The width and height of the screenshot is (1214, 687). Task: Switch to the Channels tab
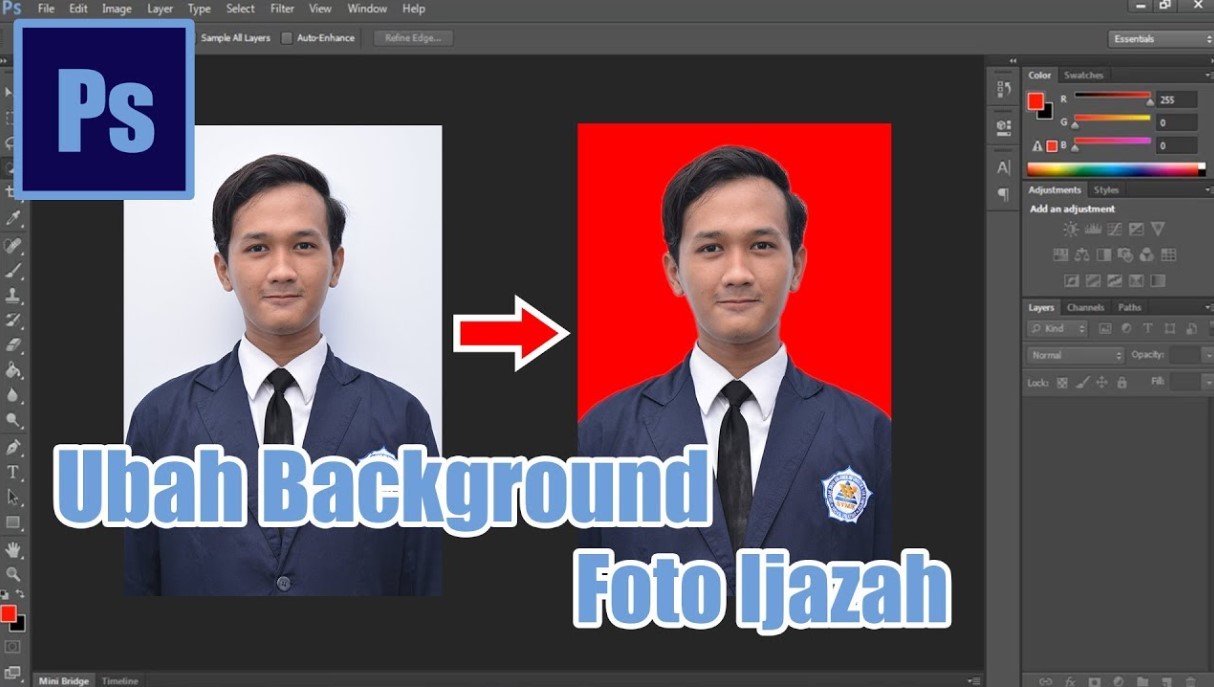(x=1085, y=307)
